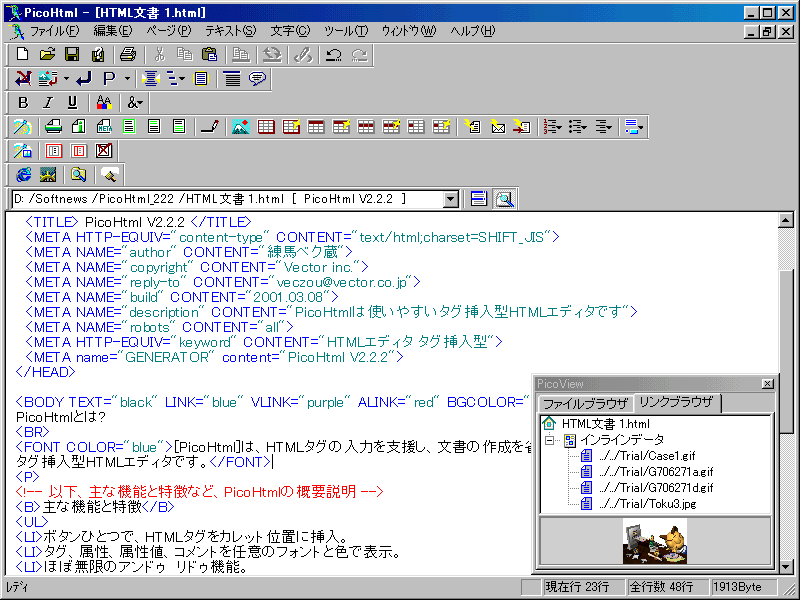
Task: Toggle the magnifier view button beside document list
Action: click(504, 199)
